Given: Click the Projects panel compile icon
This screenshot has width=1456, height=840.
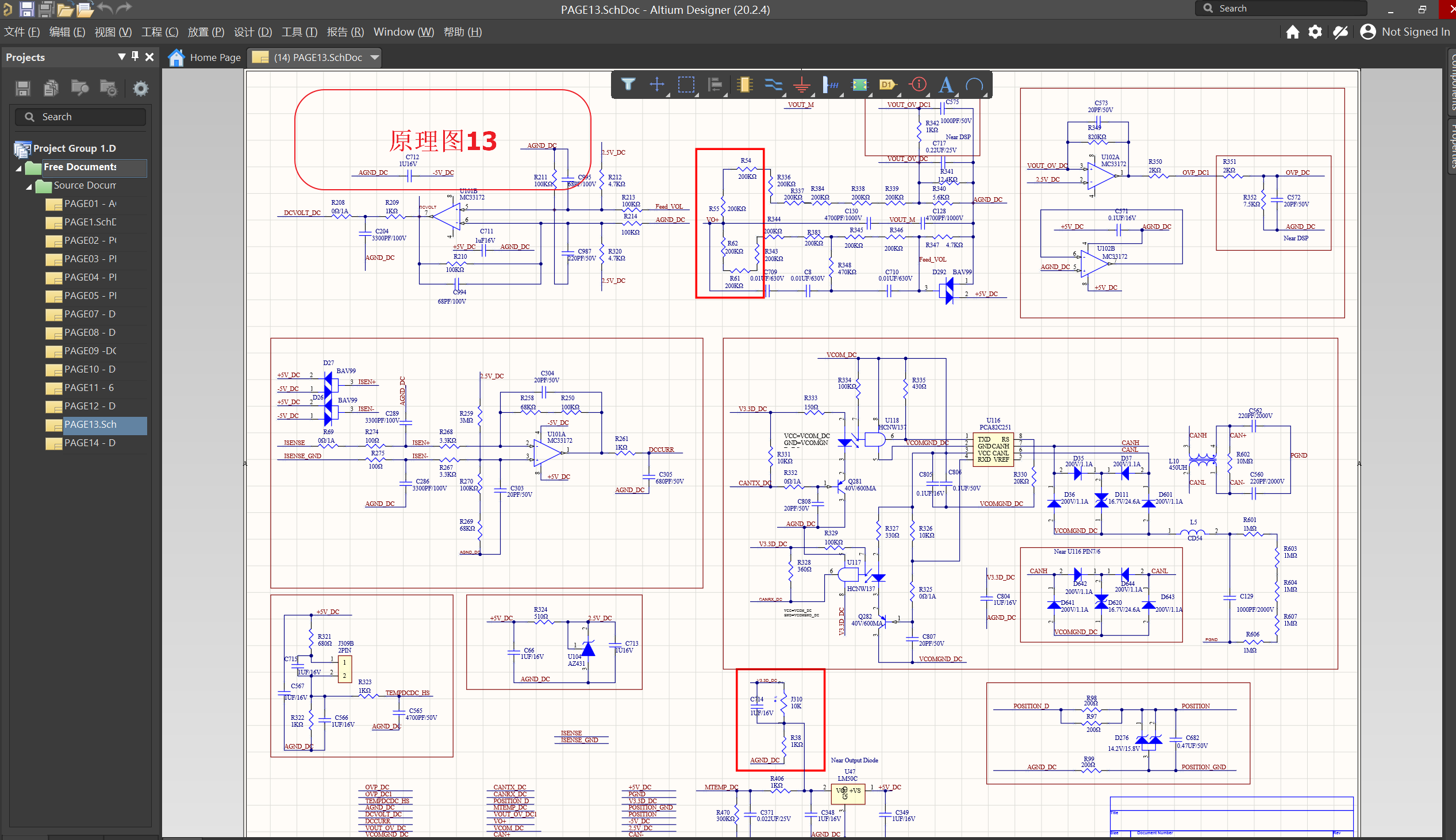Looking at the screenshot, I should pos(51,88).
